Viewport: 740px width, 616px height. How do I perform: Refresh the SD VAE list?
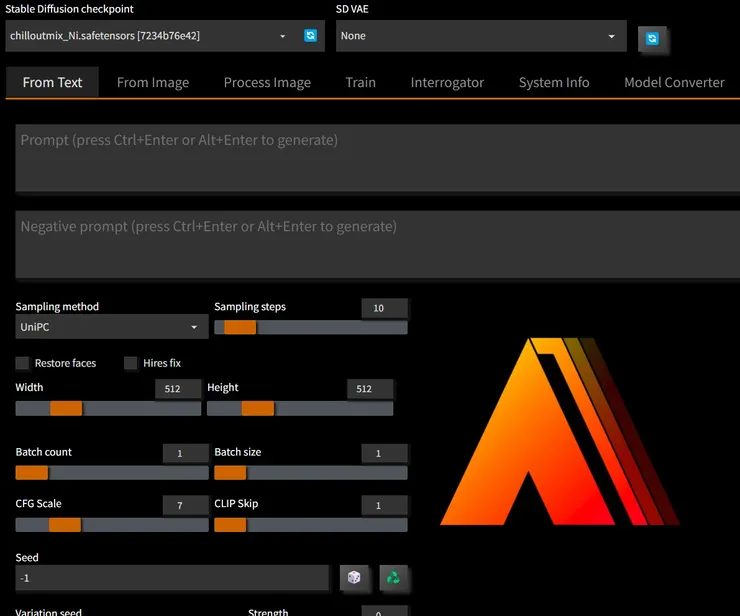point(652,39)
